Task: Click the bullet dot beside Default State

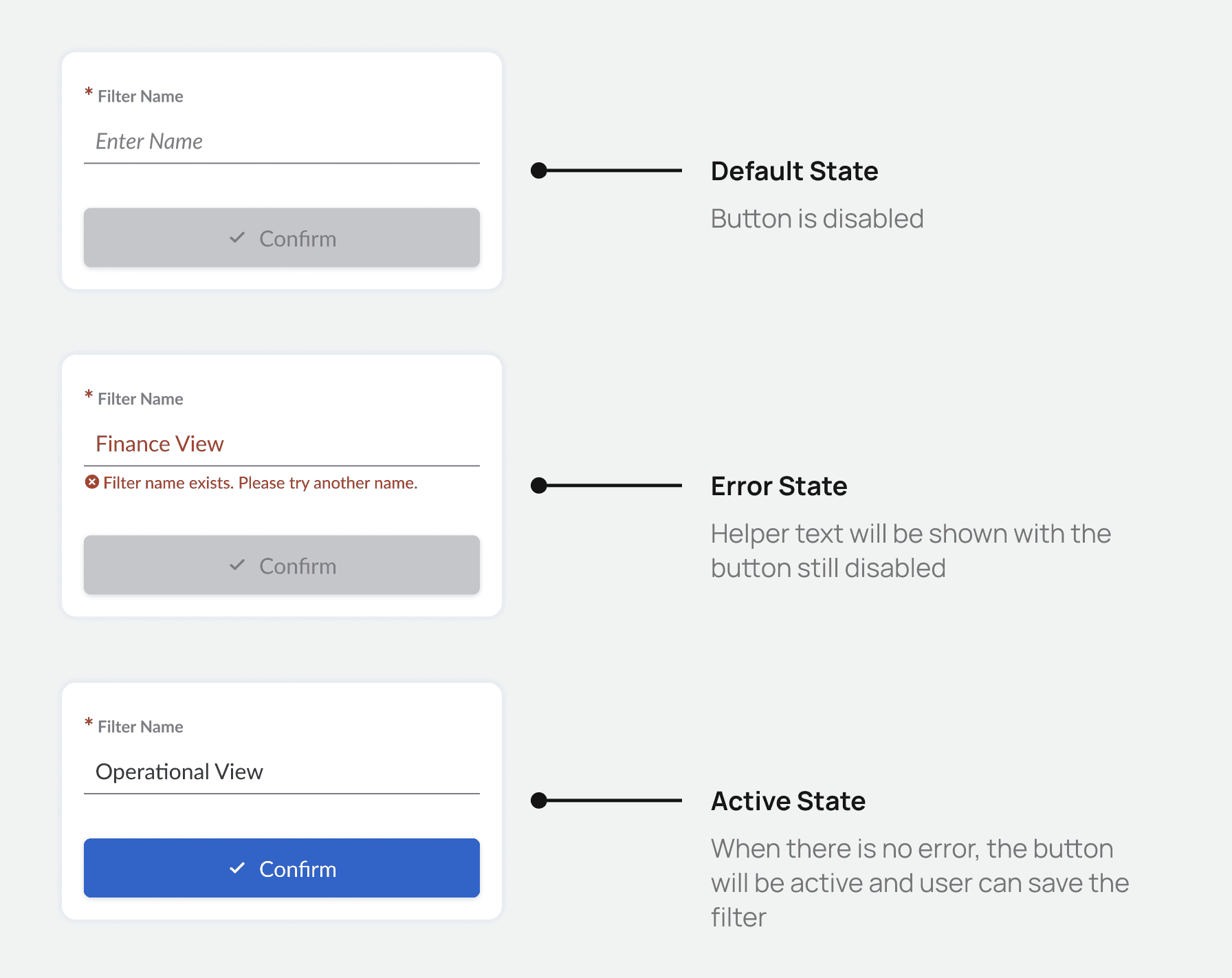Action: [x=539, y=171]
